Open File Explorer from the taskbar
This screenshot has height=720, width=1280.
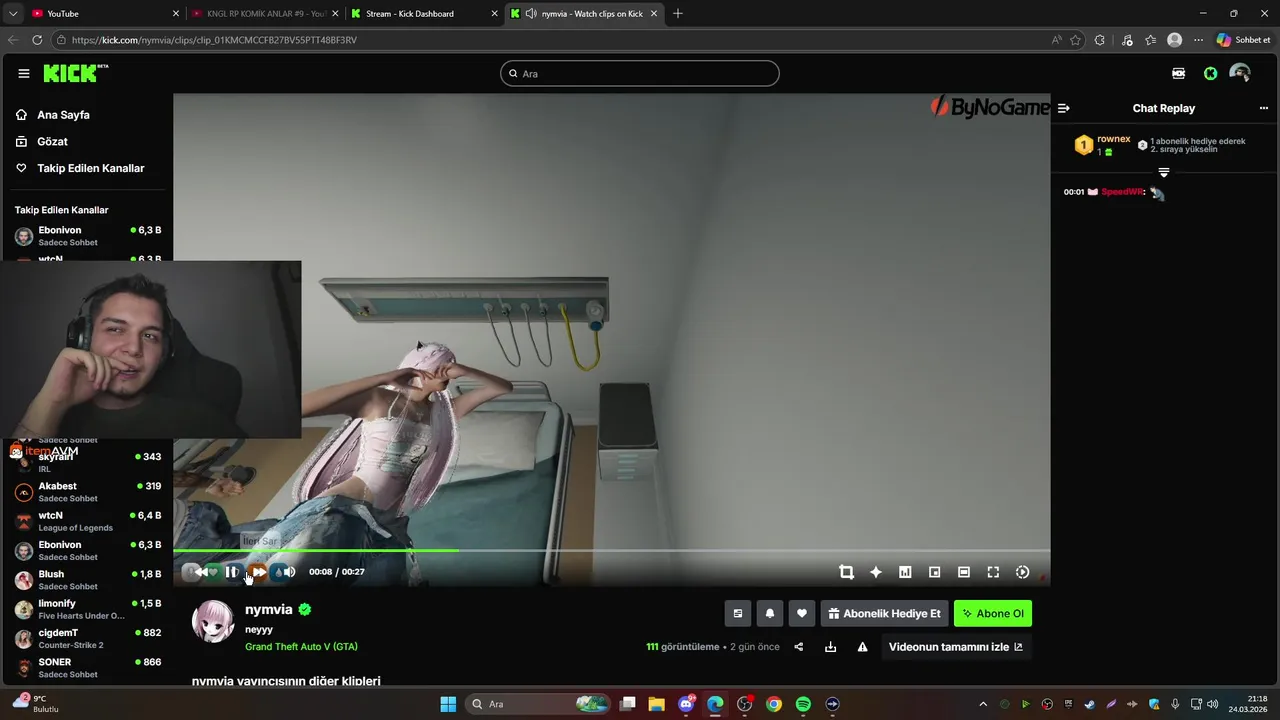click(656, 704)
